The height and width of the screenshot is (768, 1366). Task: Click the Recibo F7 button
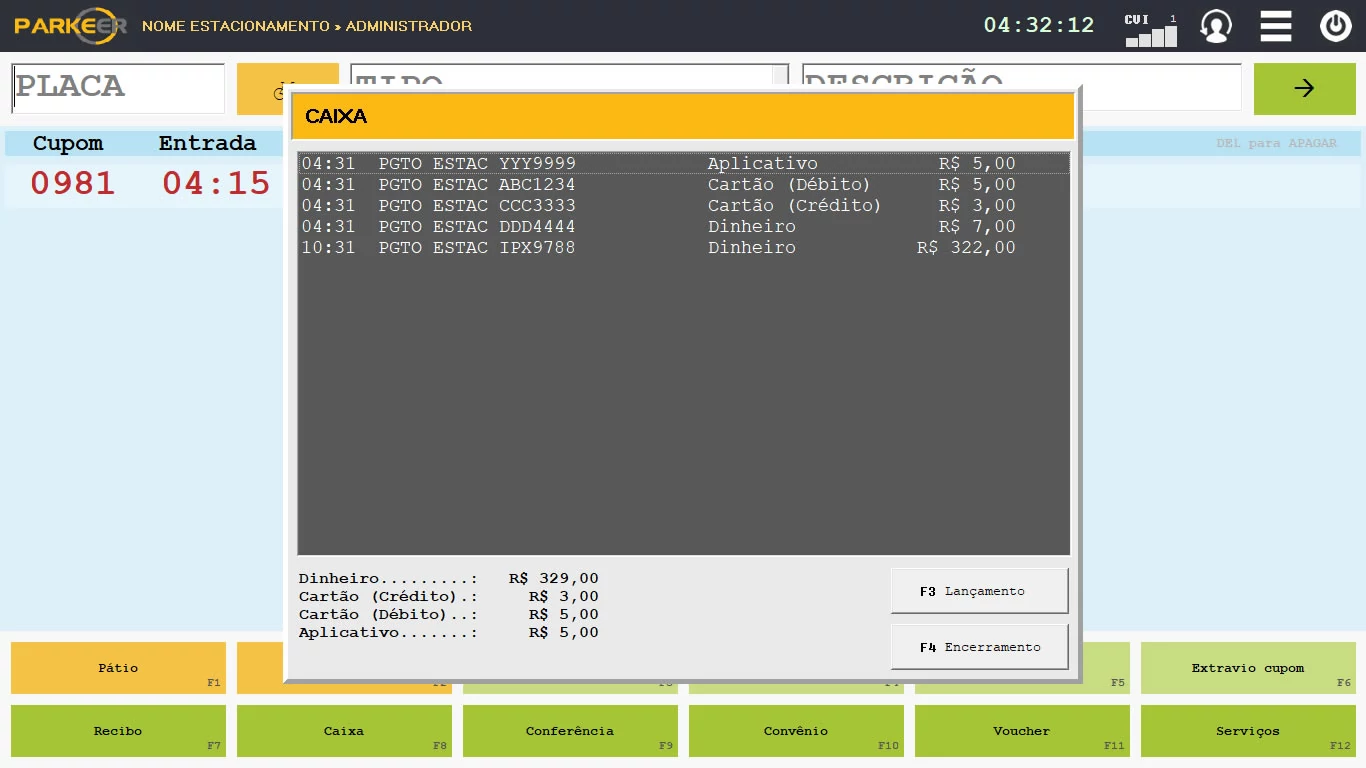[118, 731]
